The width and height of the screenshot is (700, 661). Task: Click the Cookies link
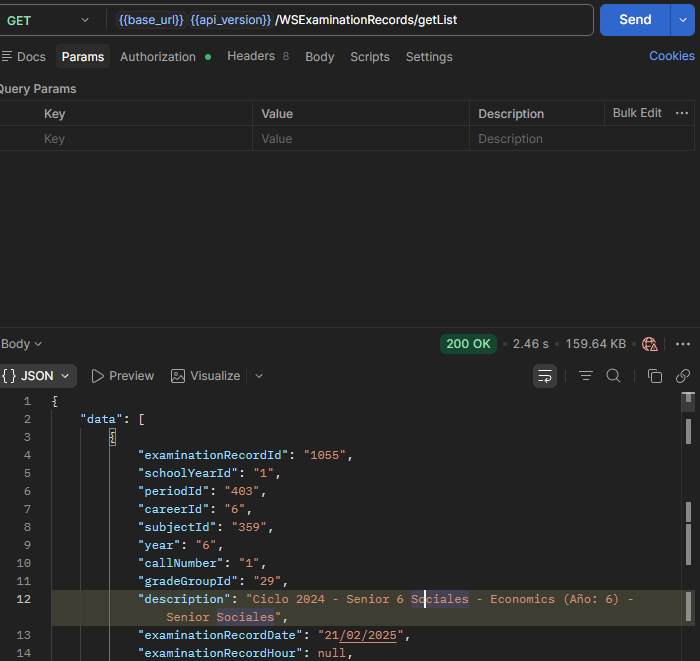pyautogui.click(x=671, y=56)
